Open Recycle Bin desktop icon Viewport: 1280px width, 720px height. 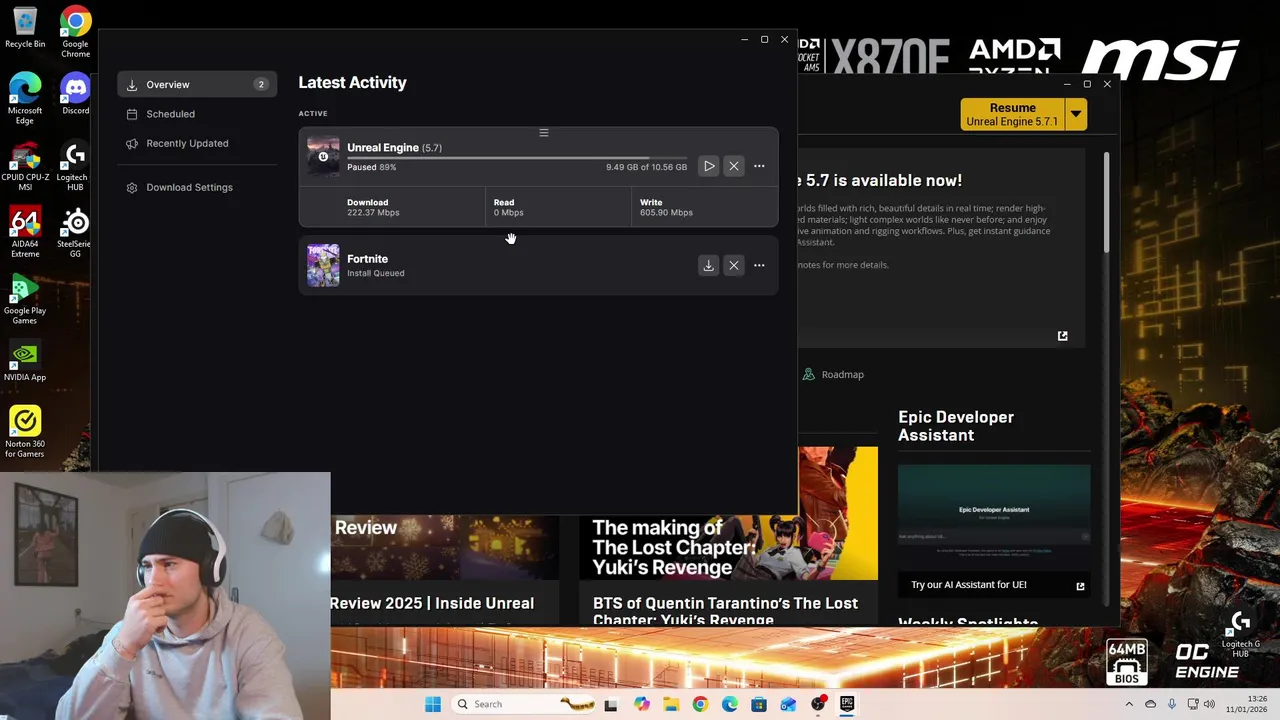tap(25, 27)
